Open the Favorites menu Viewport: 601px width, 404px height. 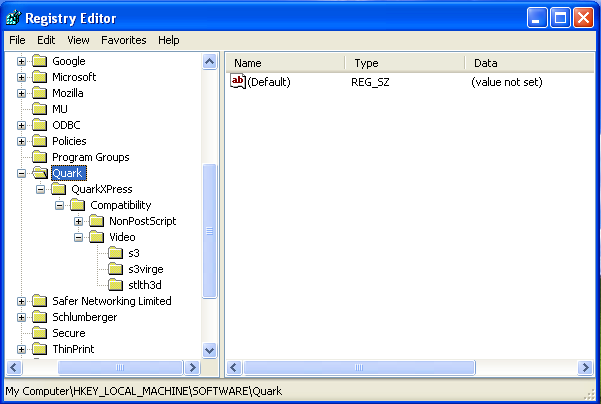123,40
